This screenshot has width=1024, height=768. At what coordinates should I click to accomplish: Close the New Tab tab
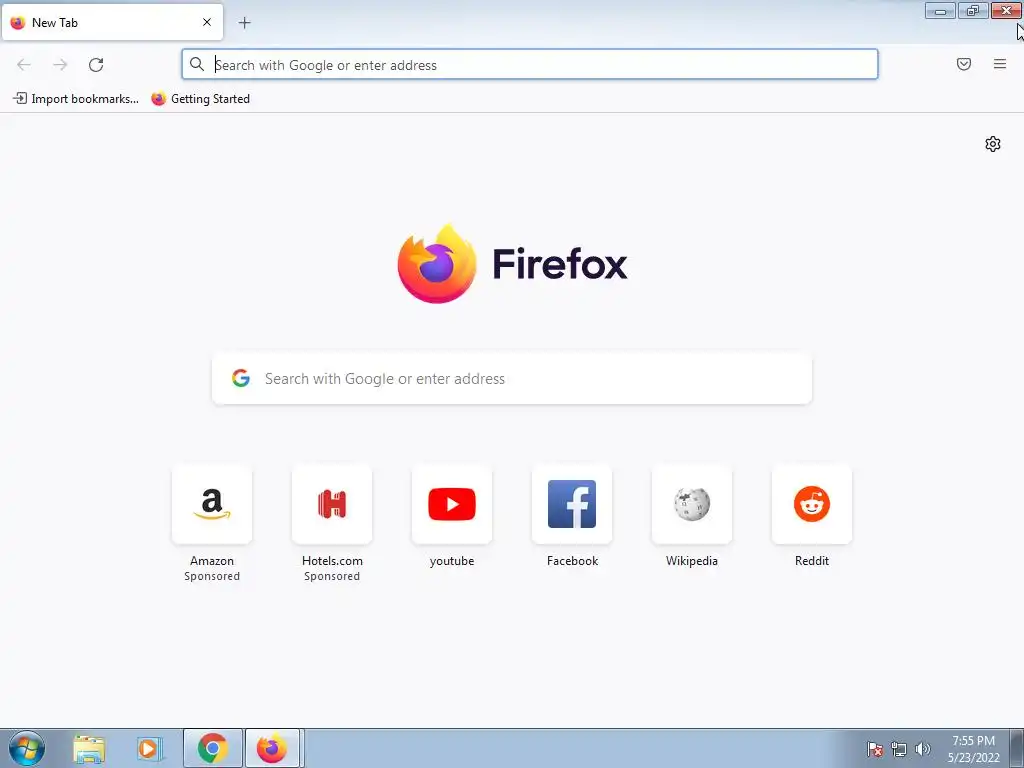tap(206, 22)
